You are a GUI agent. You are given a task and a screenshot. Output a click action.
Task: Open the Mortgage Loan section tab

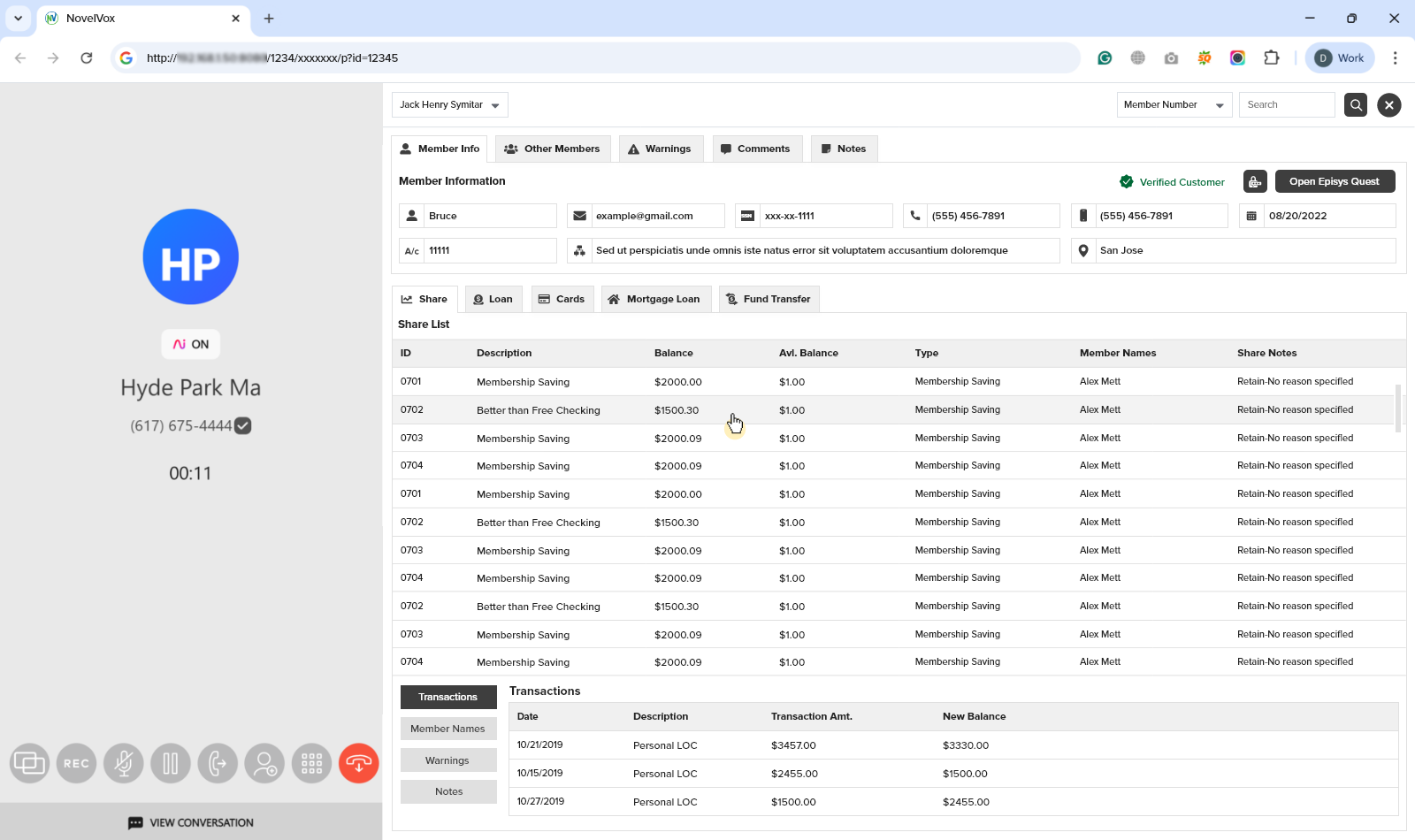(x=655, y=299)
